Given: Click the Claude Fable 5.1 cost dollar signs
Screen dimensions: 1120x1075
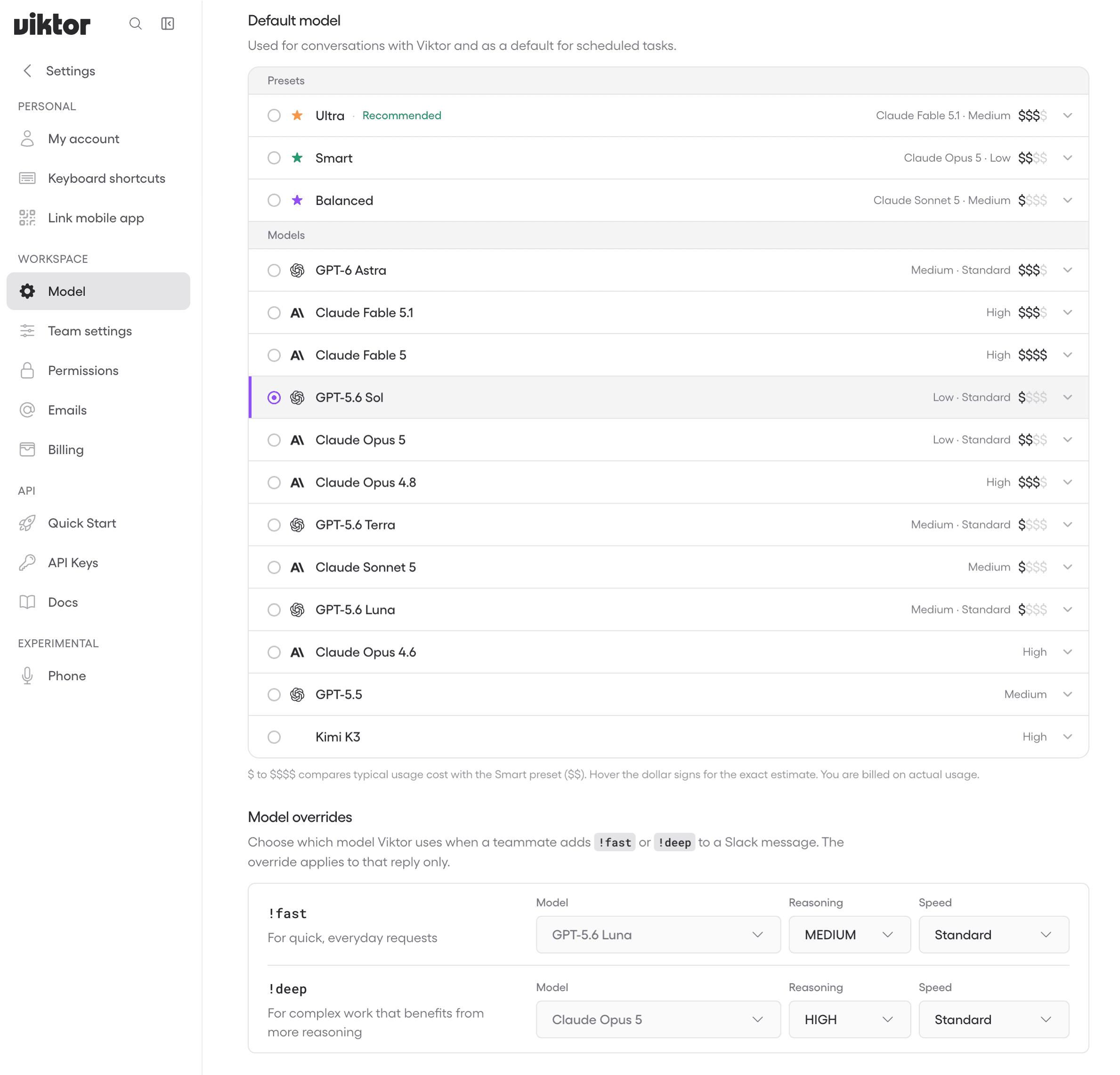Looking at the screenshot, I should 1032,313.
